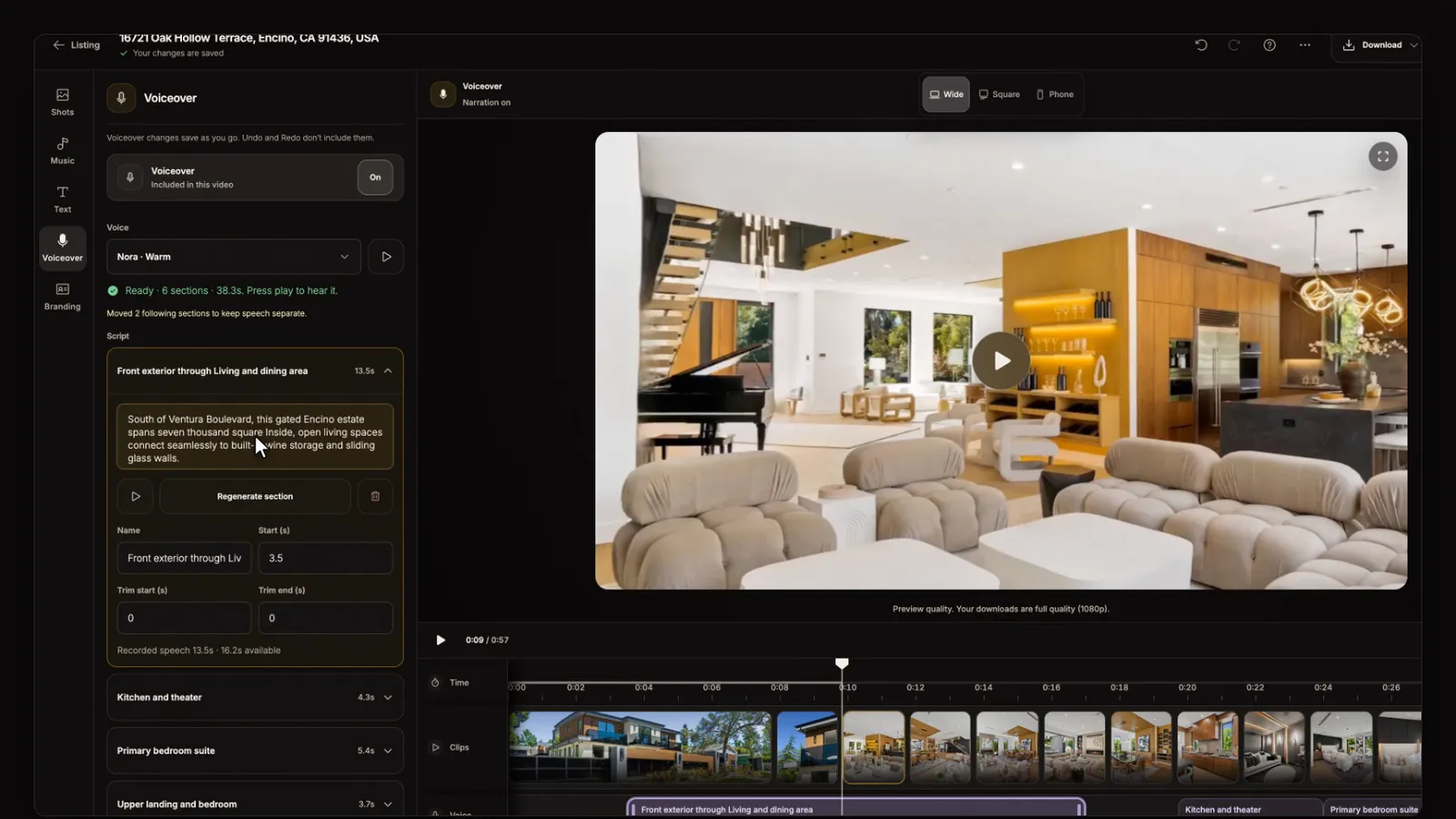Open the Nora · Warm voice dropdown
Image resolution: width=1456 pixels, height=819 pixels.
(234, 257)
